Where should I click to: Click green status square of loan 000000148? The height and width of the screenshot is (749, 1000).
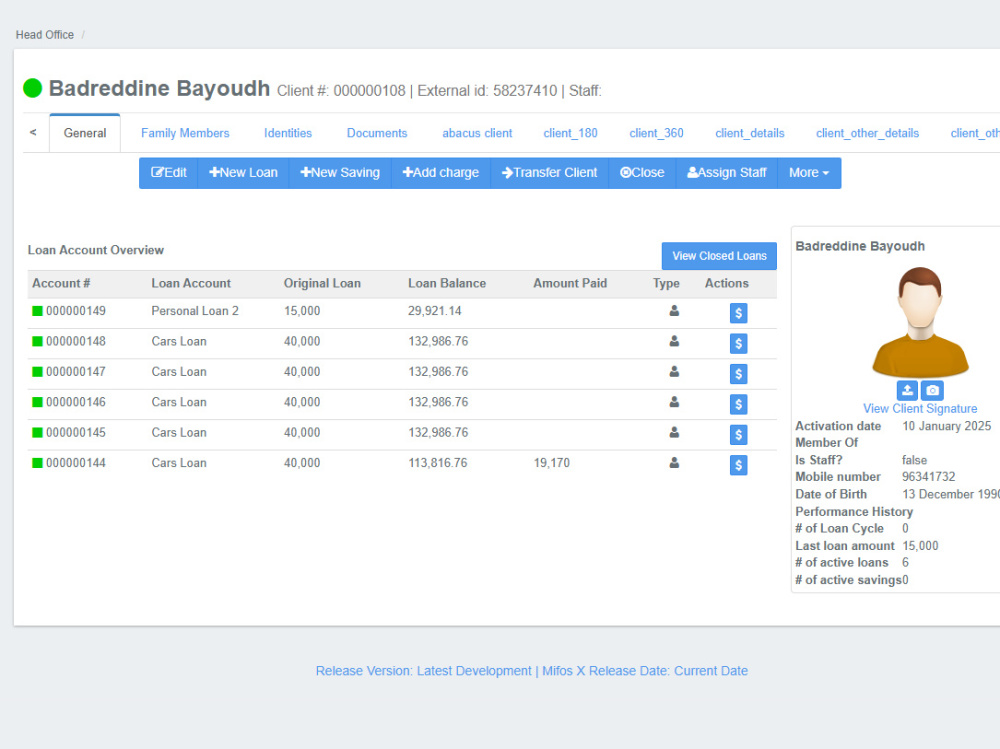[38, 341]
